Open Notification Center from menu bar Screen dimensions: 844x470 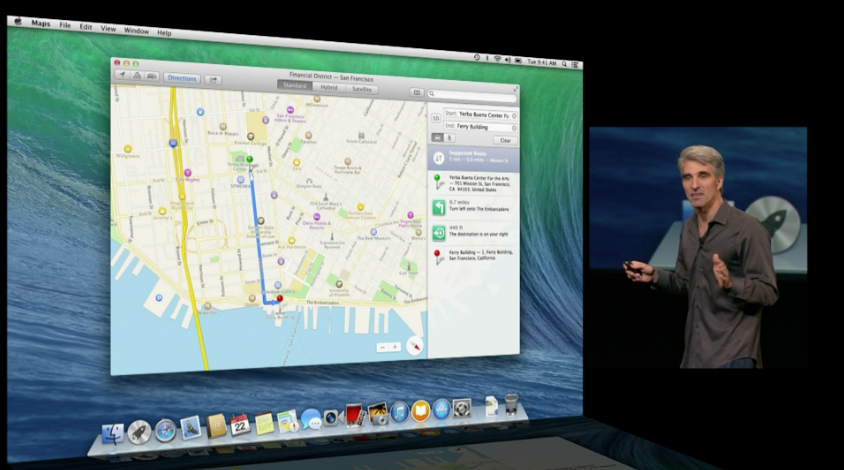click(x=574, y=65)
